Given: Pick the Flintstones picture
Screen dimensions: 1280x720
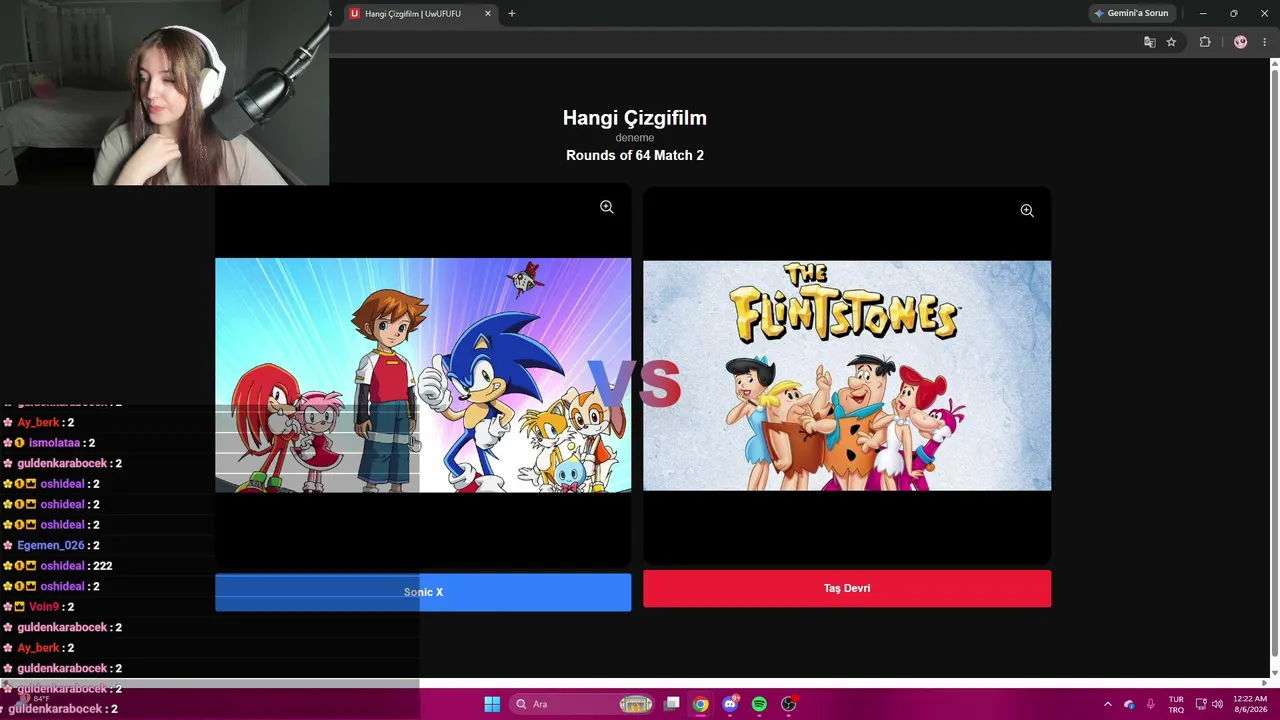Looking at the screenshot, I should [x=847, y=375].
